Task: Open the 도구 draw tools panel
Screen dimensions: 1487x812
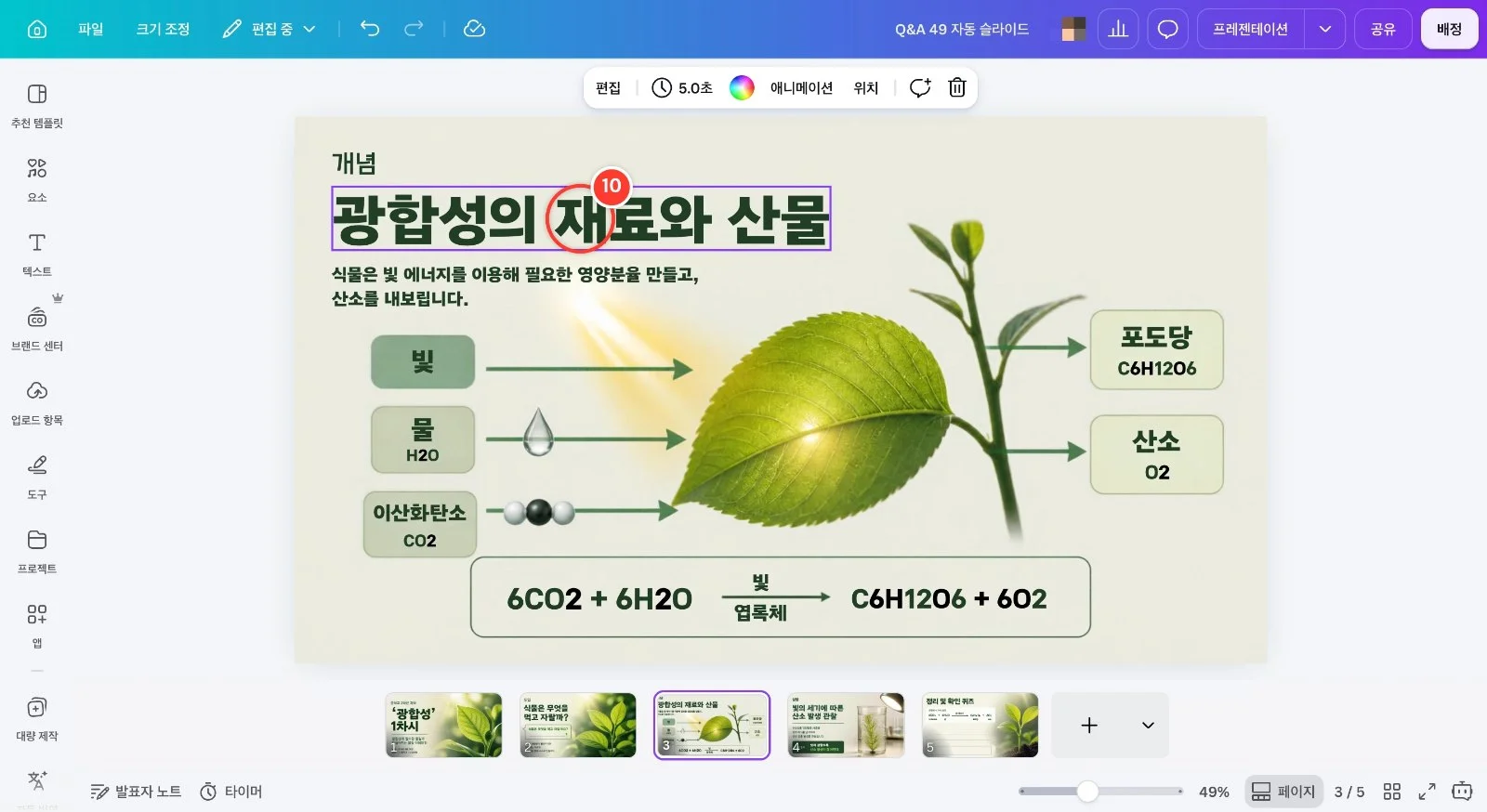Action: click(37, 478)
